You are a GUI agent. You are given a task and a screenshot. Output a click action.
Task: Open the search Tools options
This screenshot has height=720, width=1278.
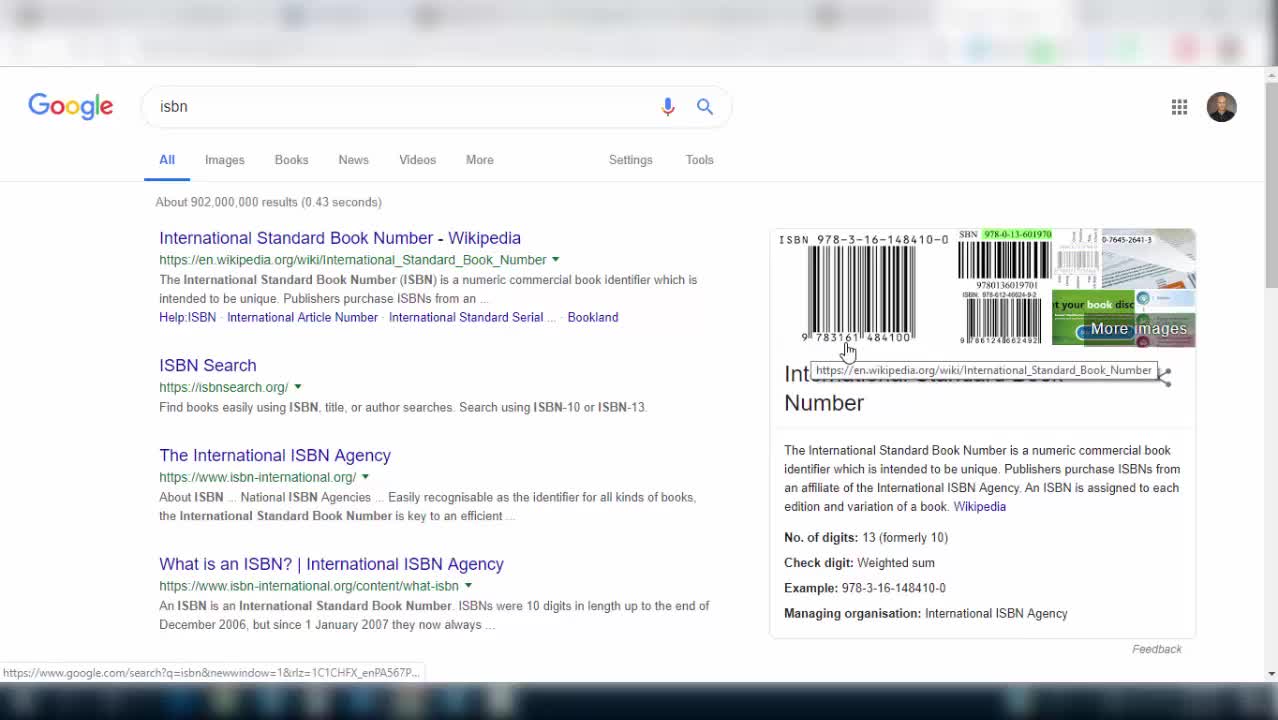click(699, 160)
